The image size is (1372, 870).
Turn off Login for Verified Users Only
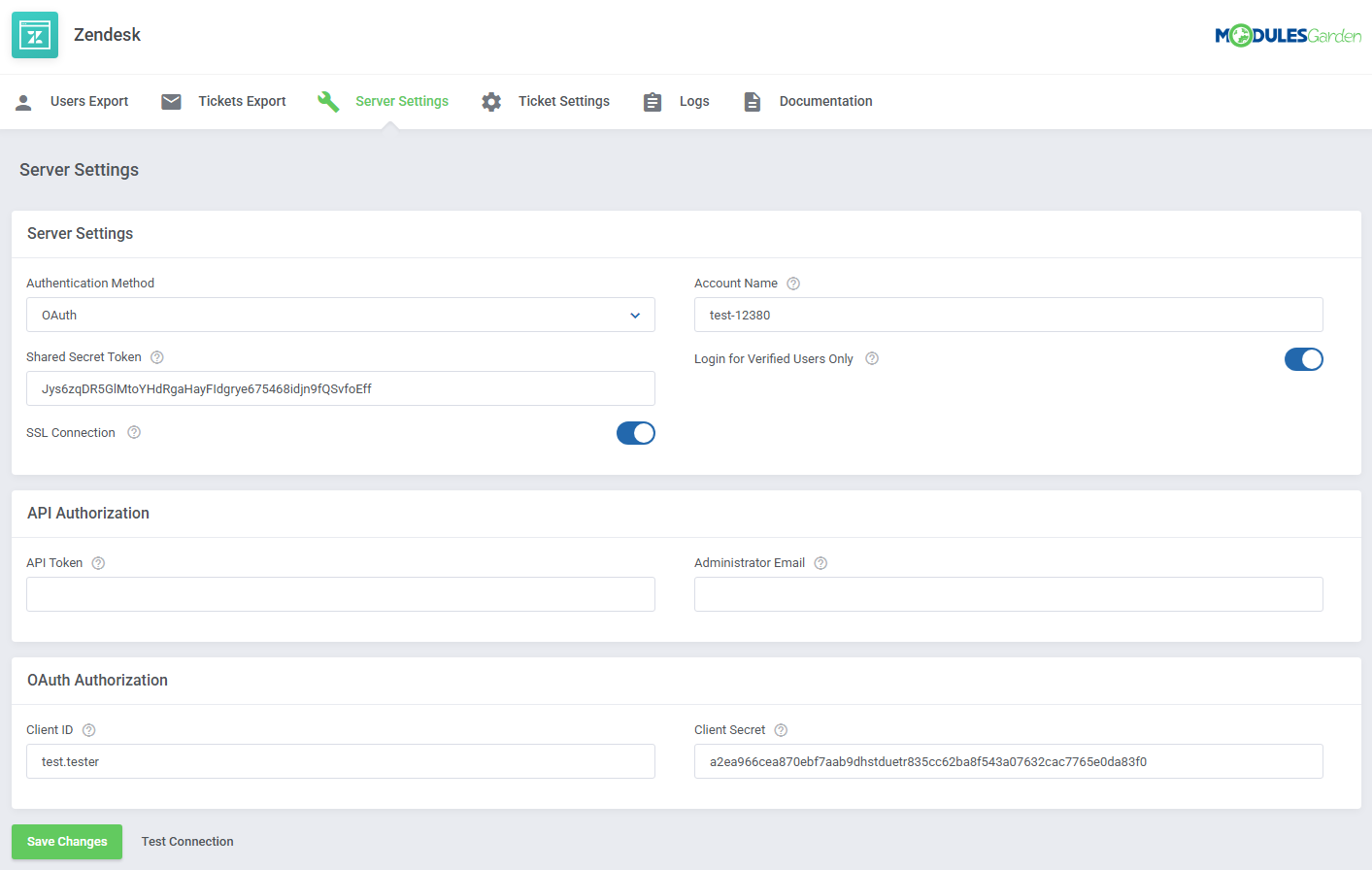(x=1304, y=359)
